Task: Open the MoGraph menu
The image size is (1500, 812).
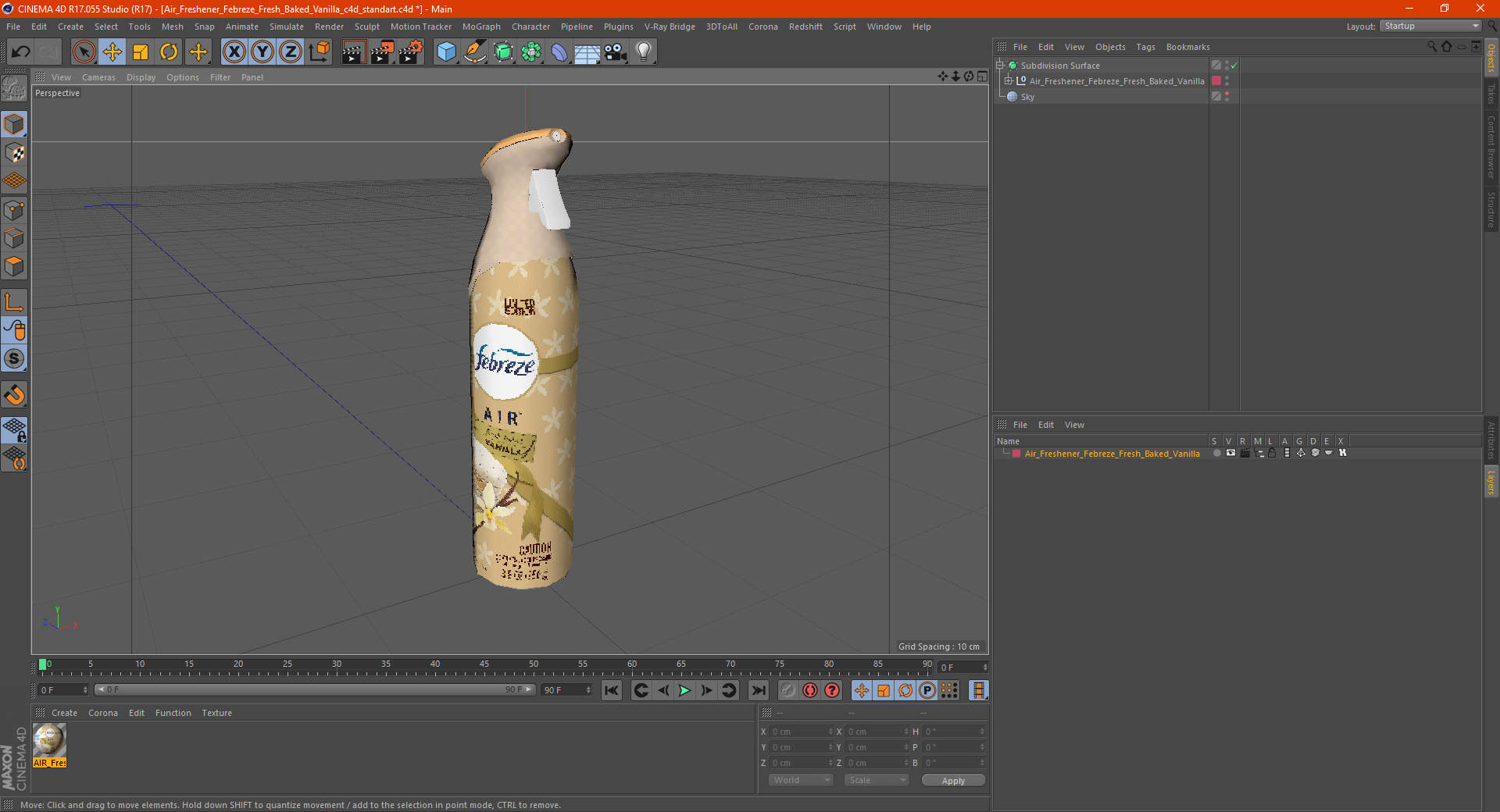Action: click(481, 27)
